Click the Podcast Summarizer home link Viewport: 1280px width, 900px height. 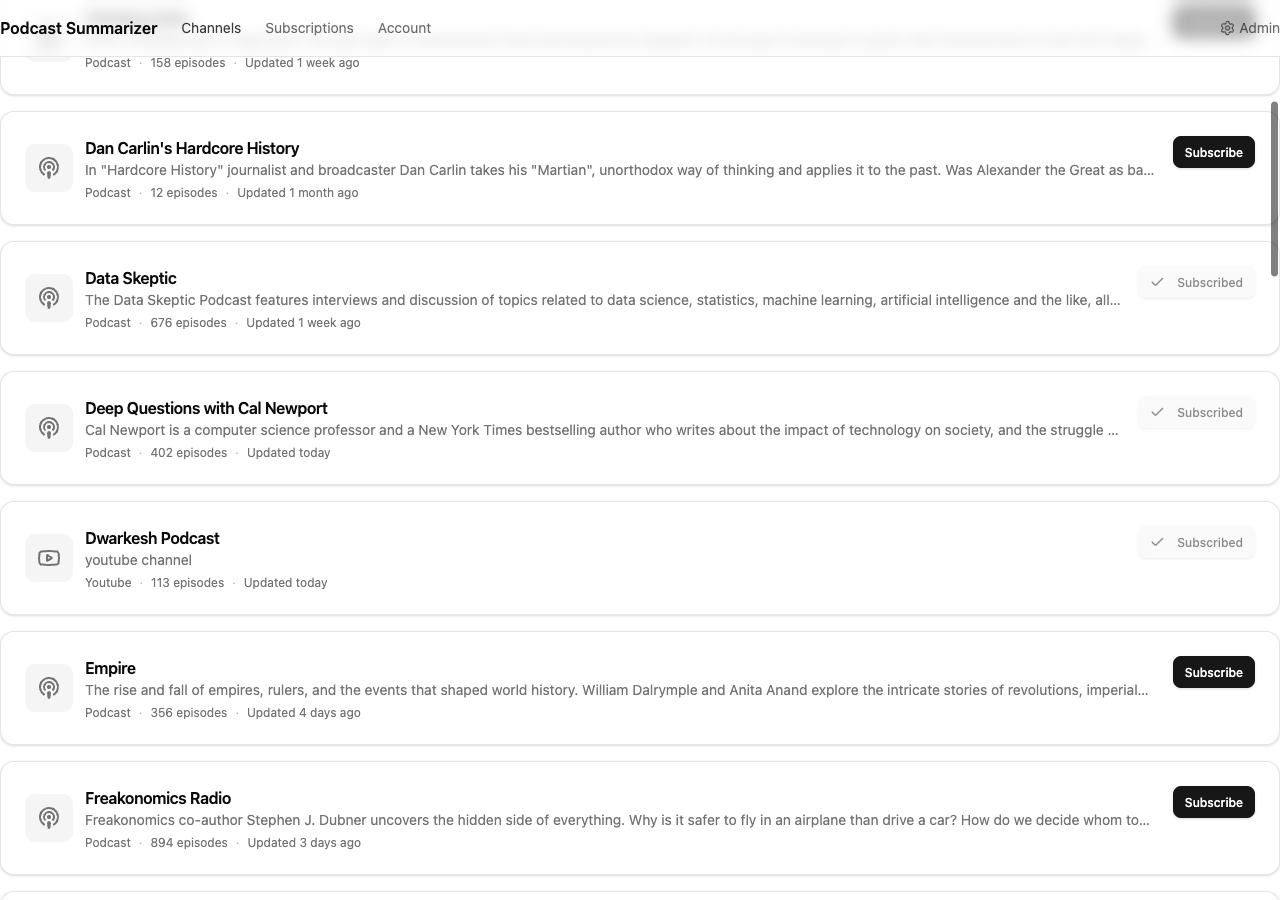click(79, 28)
